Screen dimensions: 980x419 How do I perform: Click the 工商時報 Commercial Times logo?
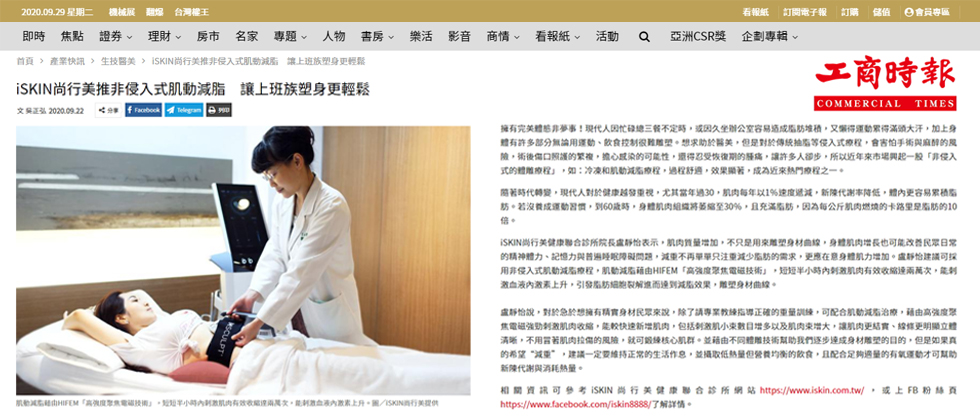pos(885,83)
